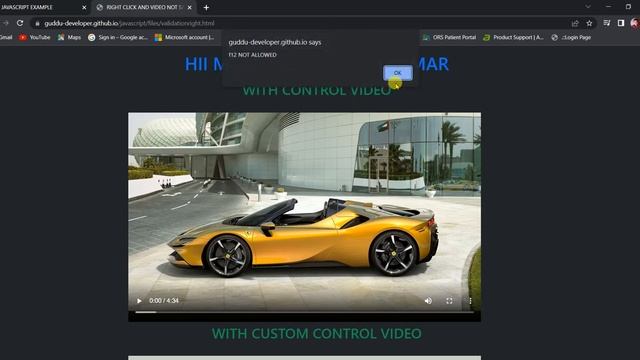Click OK in the alert dialog
640x360 pixels.
click(x=398, y=73)
